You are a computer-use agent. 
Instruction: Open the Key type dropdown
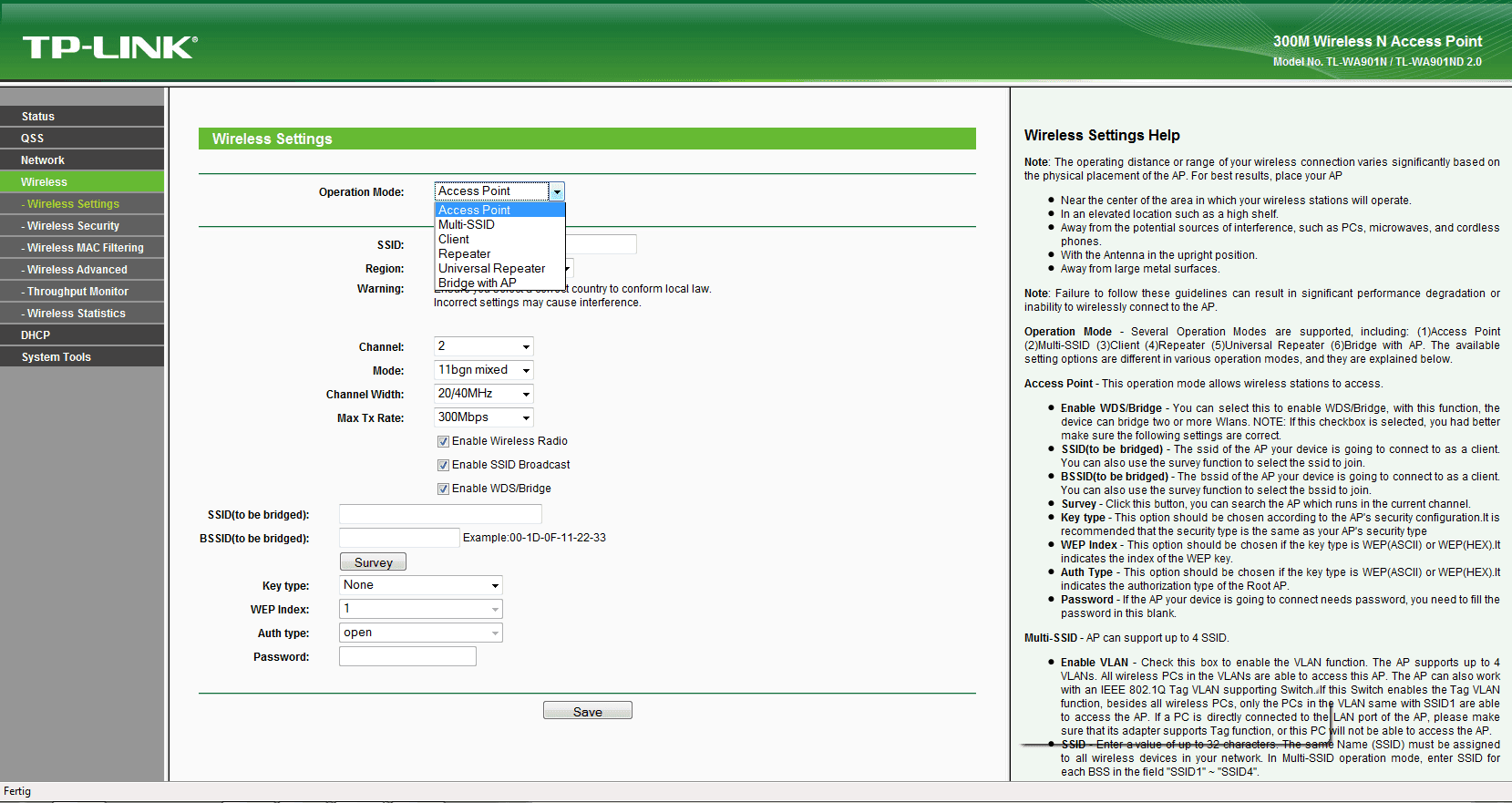pos(421,585)
